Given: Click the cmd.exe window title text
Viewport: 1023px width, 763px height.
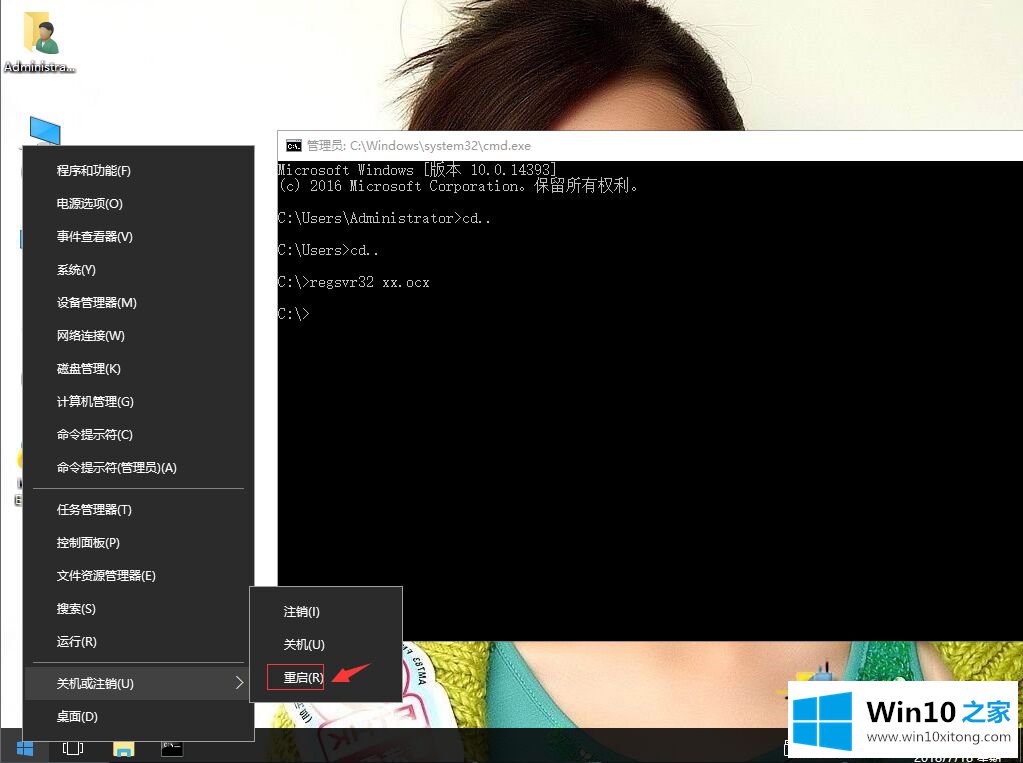Looking at the screenshot, I should point(419,146).
